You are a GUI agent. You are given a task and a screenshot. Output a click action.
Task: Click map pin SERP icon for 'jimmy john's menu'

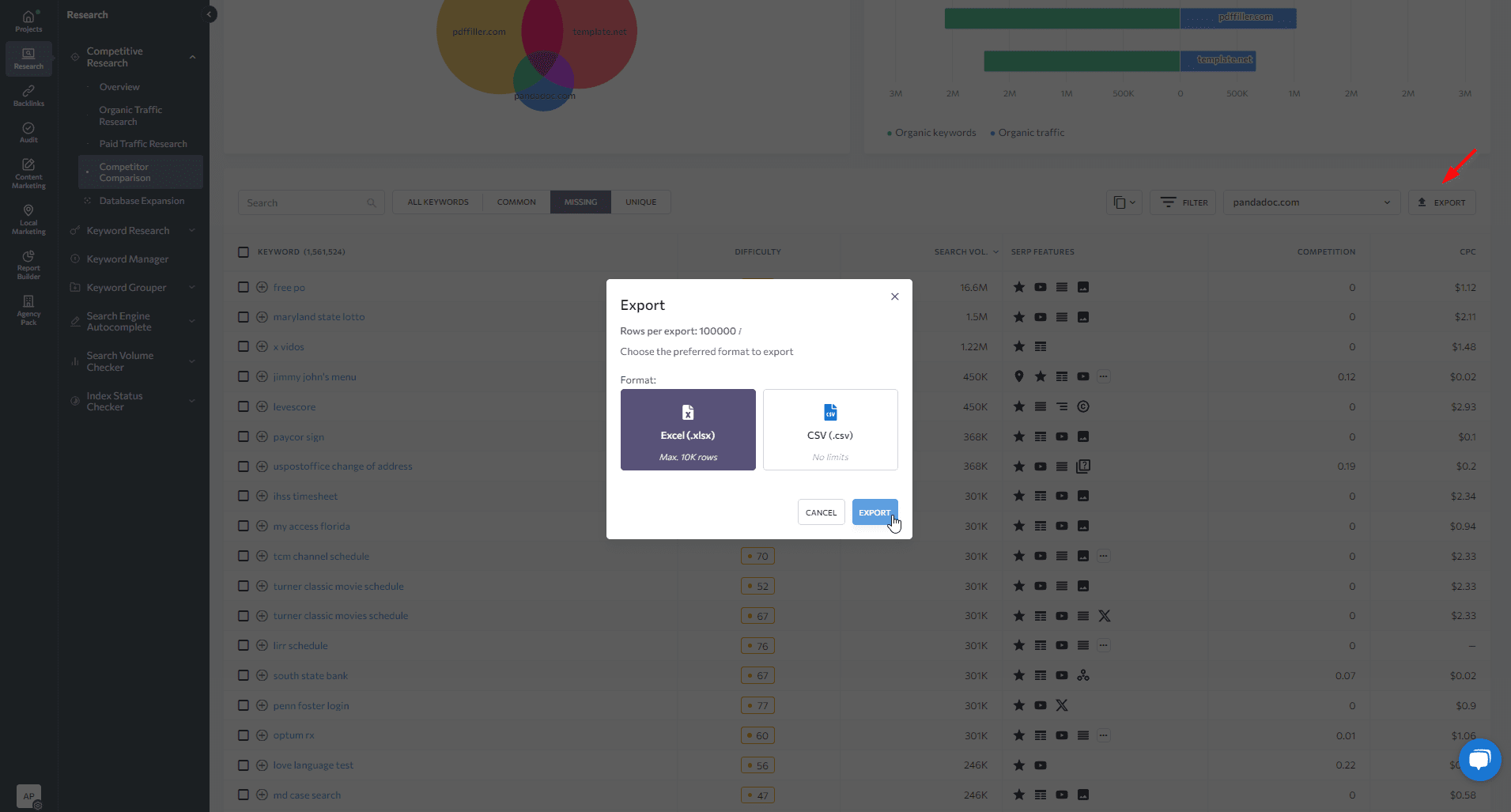[1019, 376]
